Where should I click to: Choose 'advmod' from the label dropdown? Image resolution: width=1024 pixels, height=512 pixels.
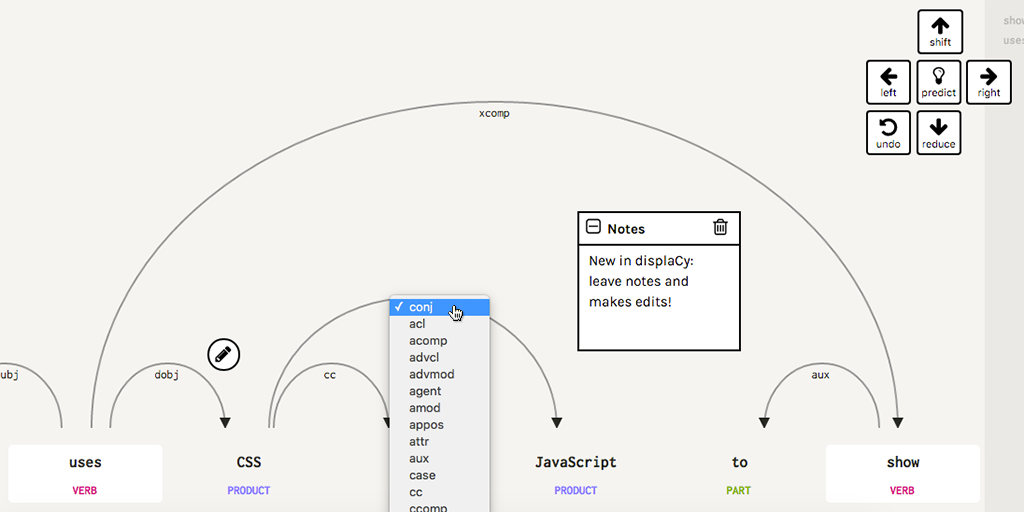point(431,374)
